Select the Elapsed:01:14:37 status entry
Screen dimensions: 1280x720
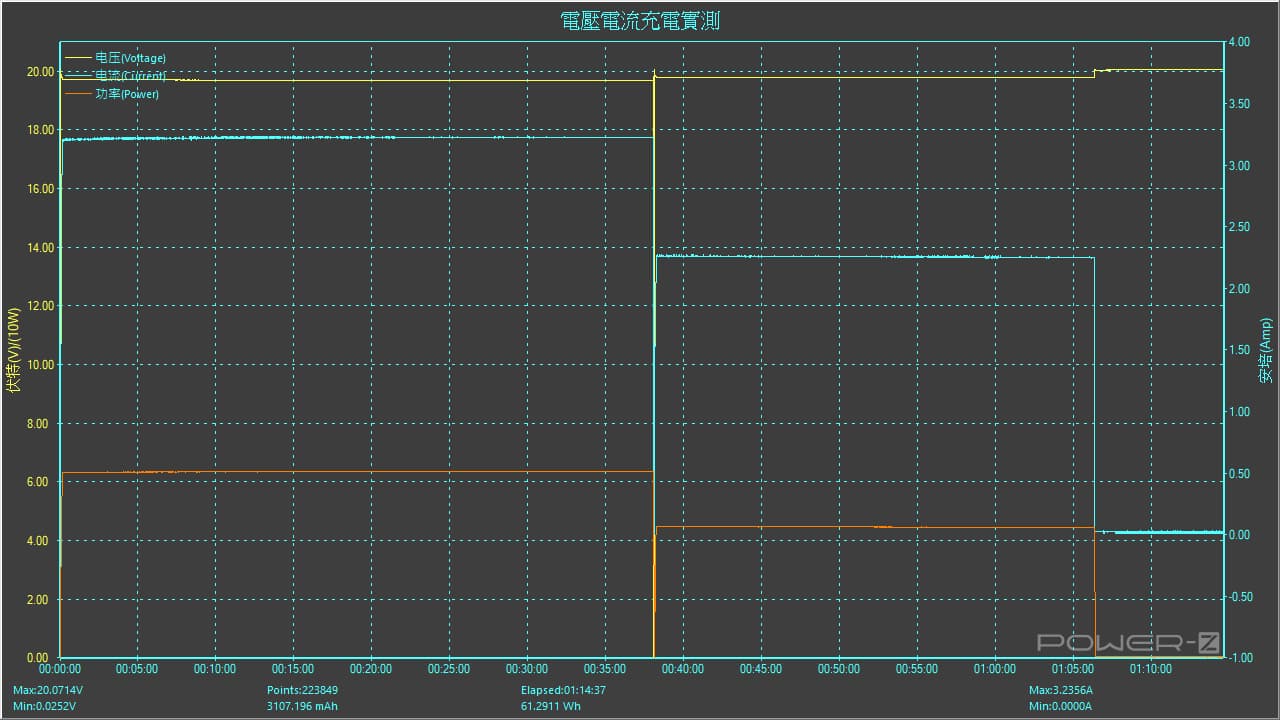pyautogui.click(x=564, y=691)
